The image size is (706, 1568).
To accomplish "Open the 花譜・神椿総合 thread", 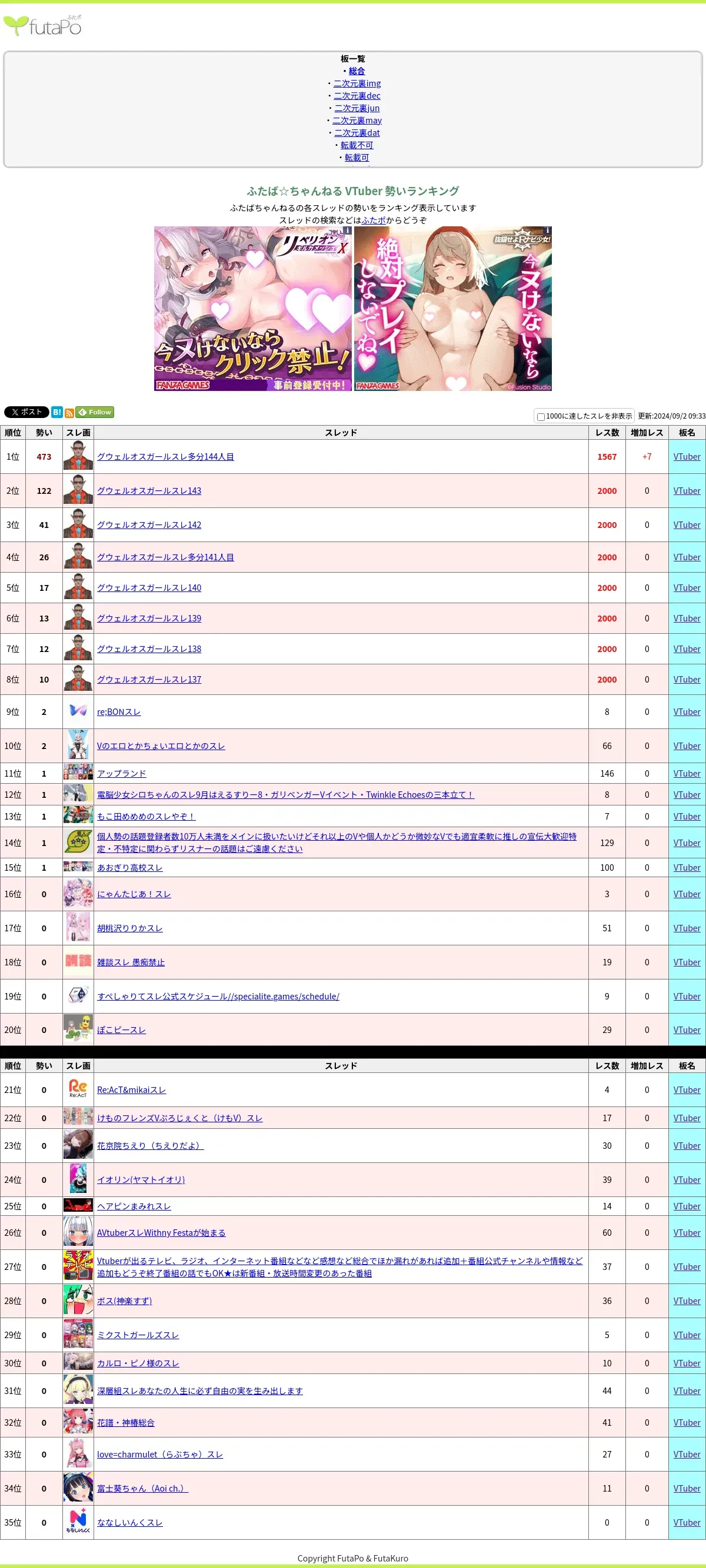I will 125,1423.
